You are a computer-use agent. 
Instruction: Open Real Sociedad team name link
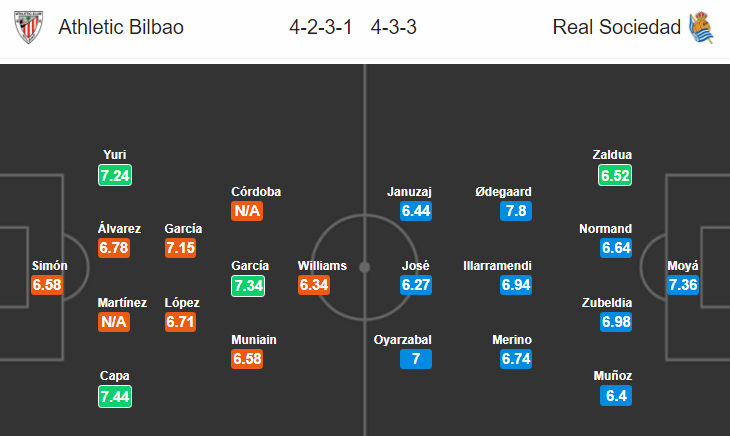[x=616, y=27]
